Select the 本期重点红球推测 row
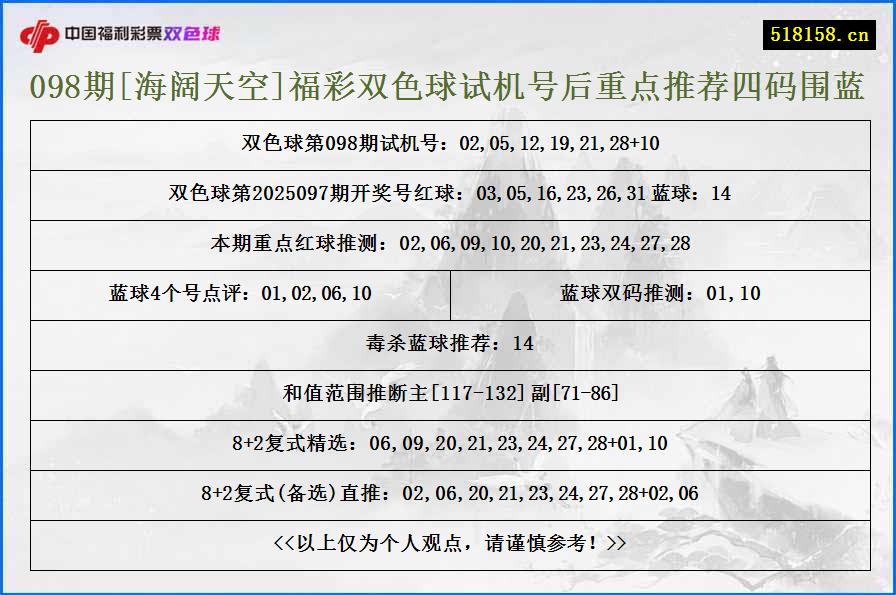The height and width of the screenshot is (595, 896). coord(448,244)
